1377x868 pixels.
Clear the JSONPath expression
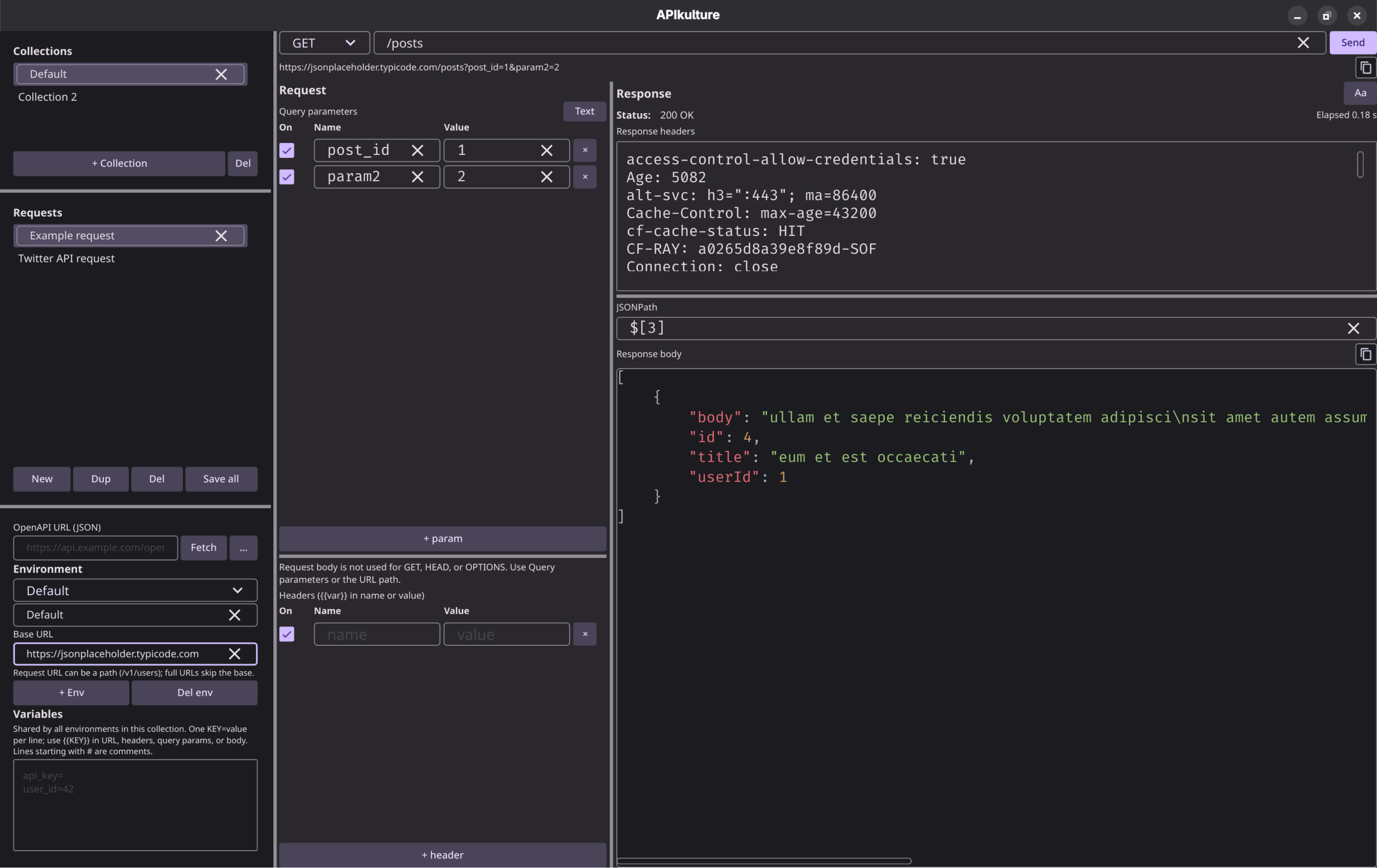coord(1353,328)
